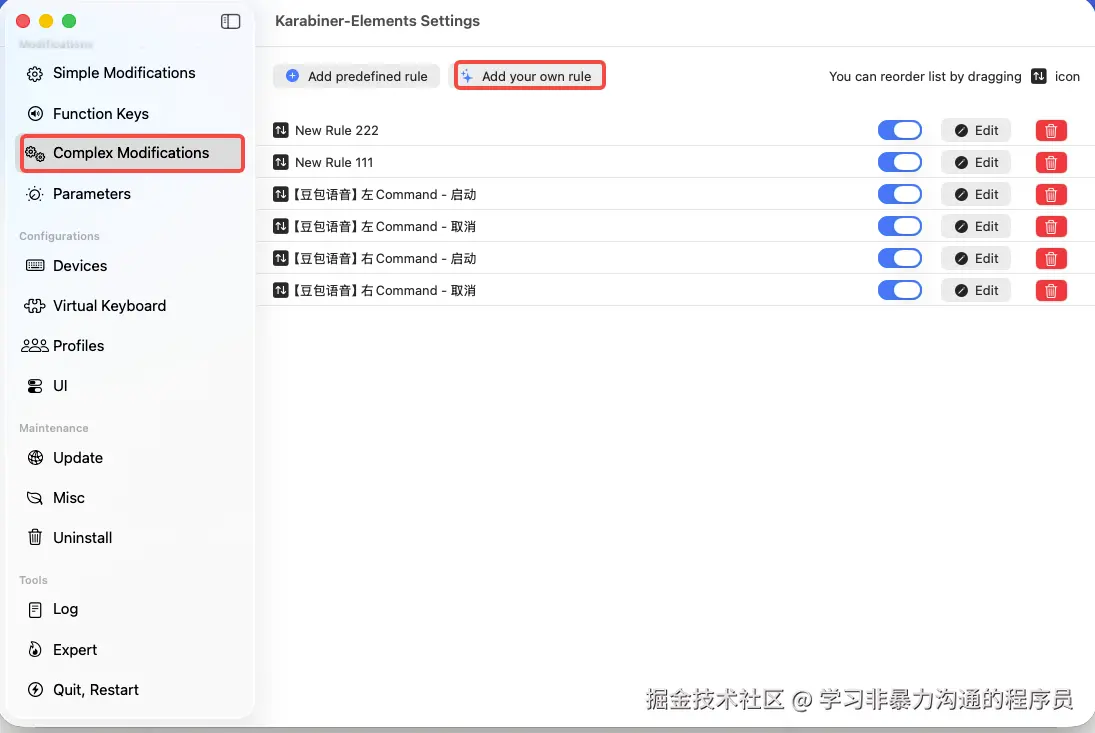The image size is (1095, 733).
Task: Click the Expert flame icon
Action: (35, 649)
